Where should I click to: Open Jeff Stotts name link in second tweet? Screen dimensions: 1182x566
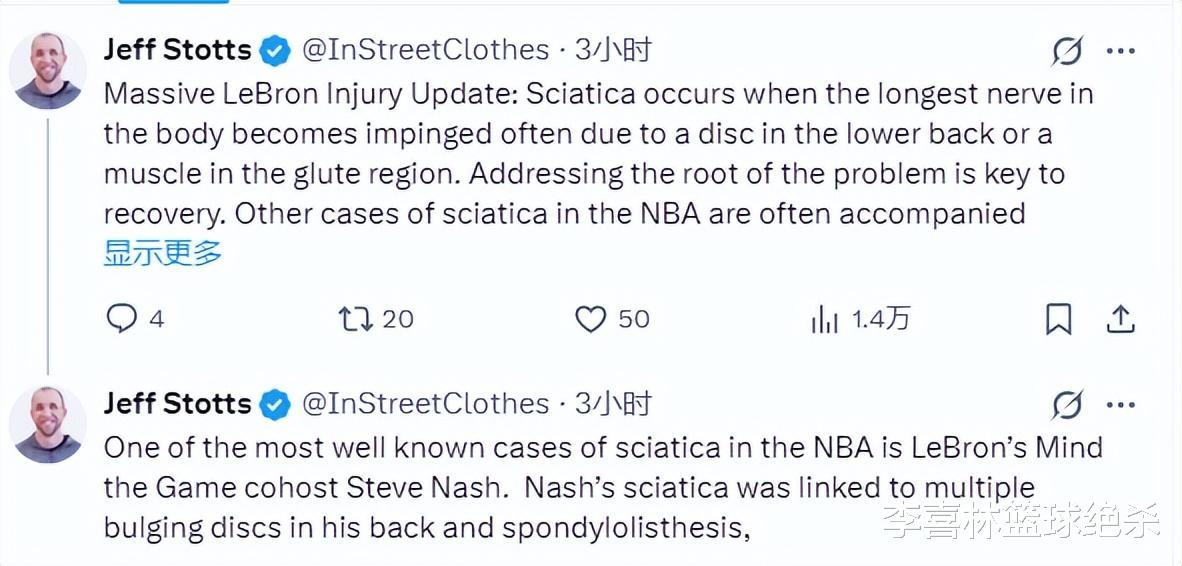pyautogui.click(x=177, y=403)
